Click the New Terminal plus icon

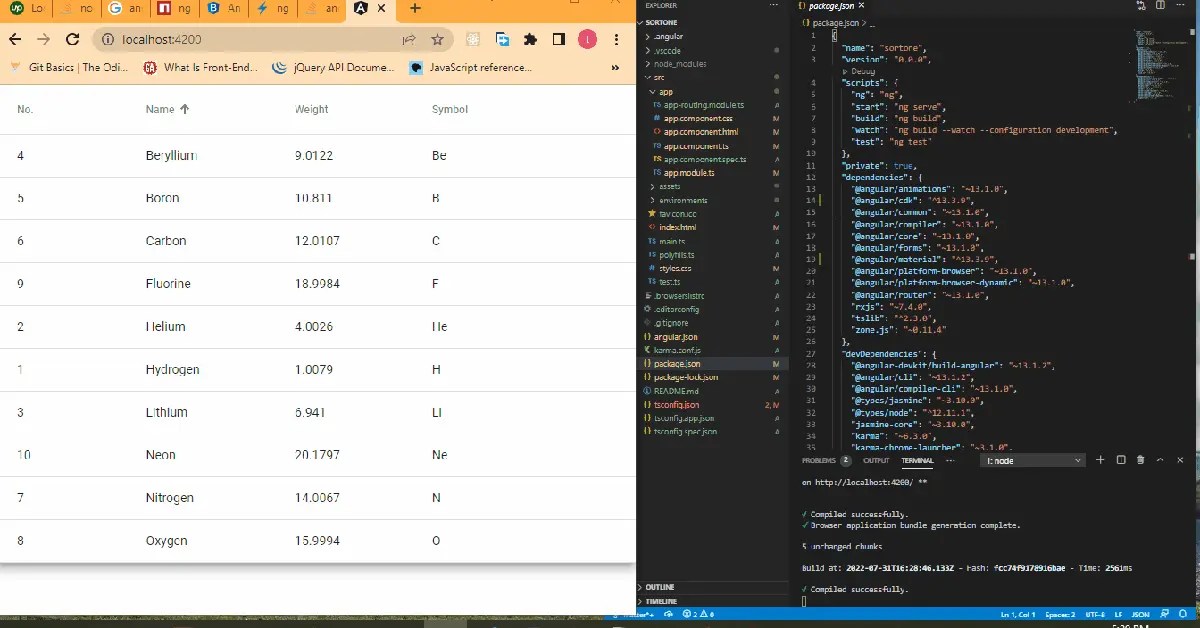point(1100,459)
